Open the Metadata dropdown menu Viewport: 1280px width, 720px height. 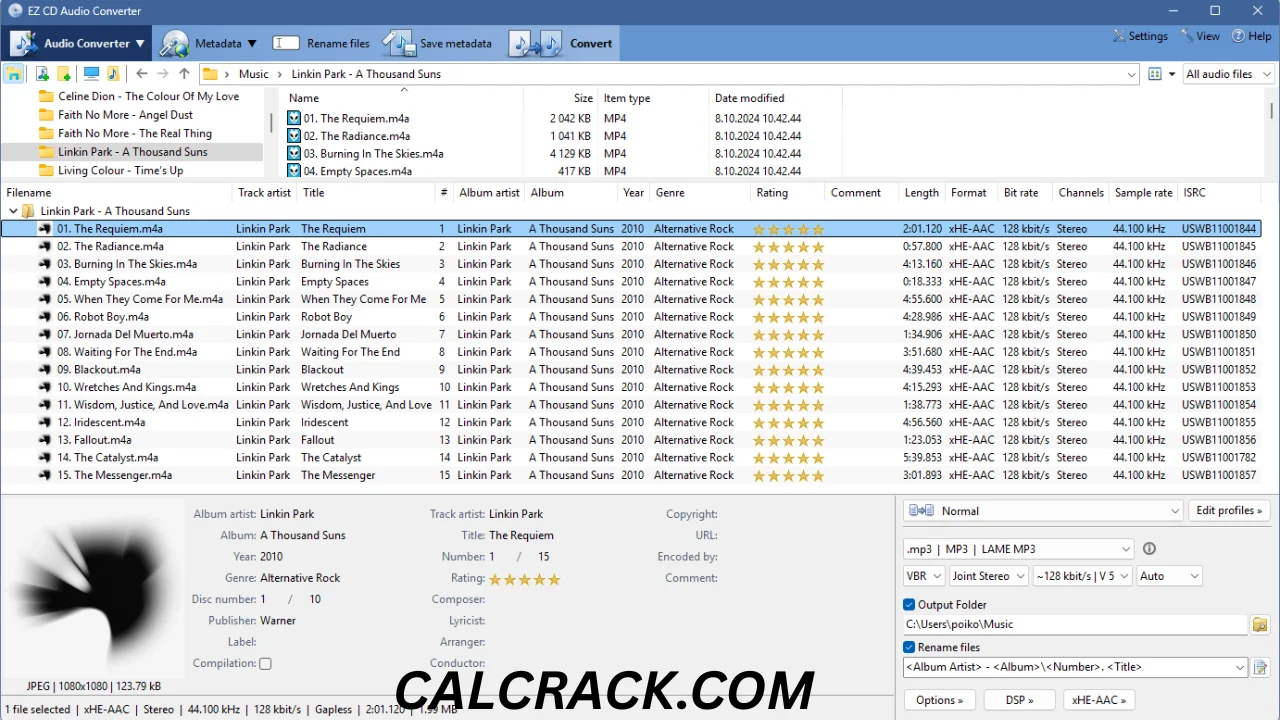point(209,43)
